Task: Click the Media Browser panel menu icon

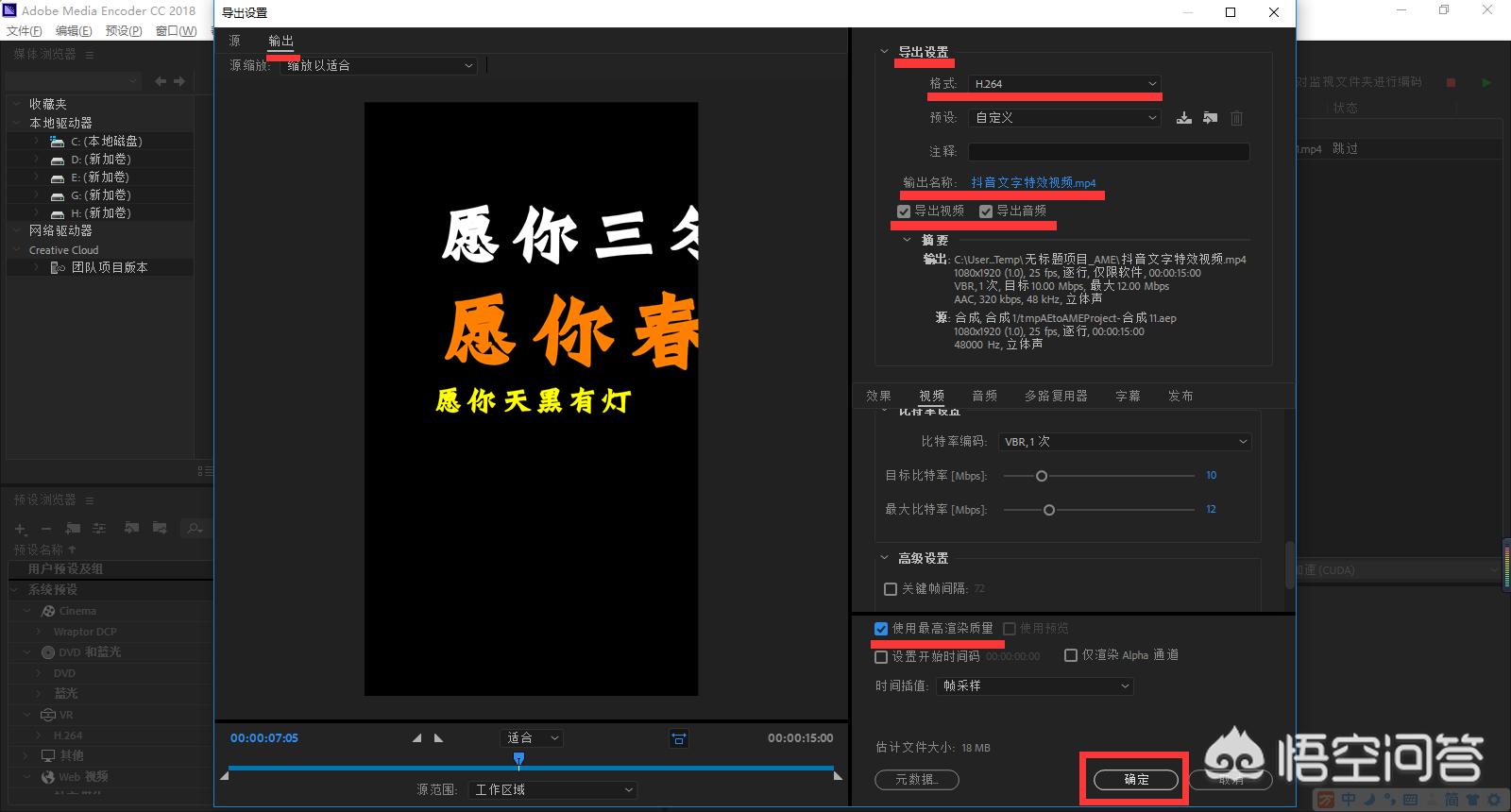Action: (x=90, y=55)
